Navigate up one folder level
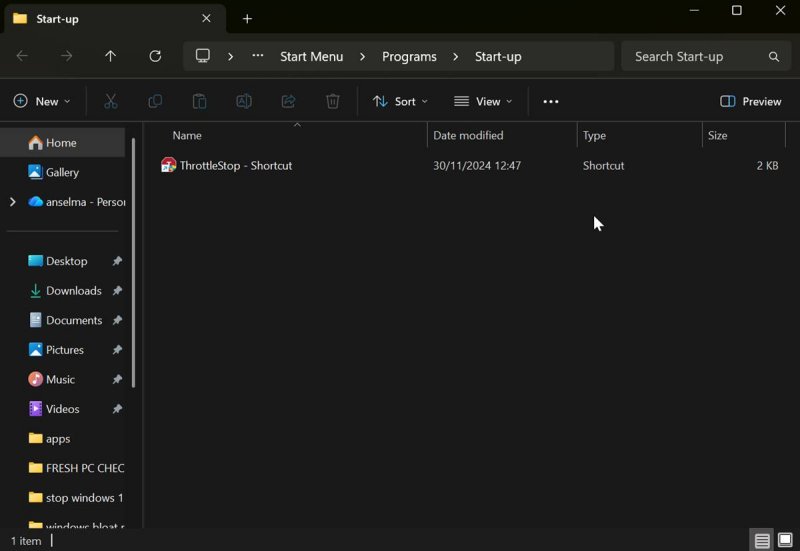Image resolution: width=800 pixels, height=551 pixels. click(x=111, y=56)
